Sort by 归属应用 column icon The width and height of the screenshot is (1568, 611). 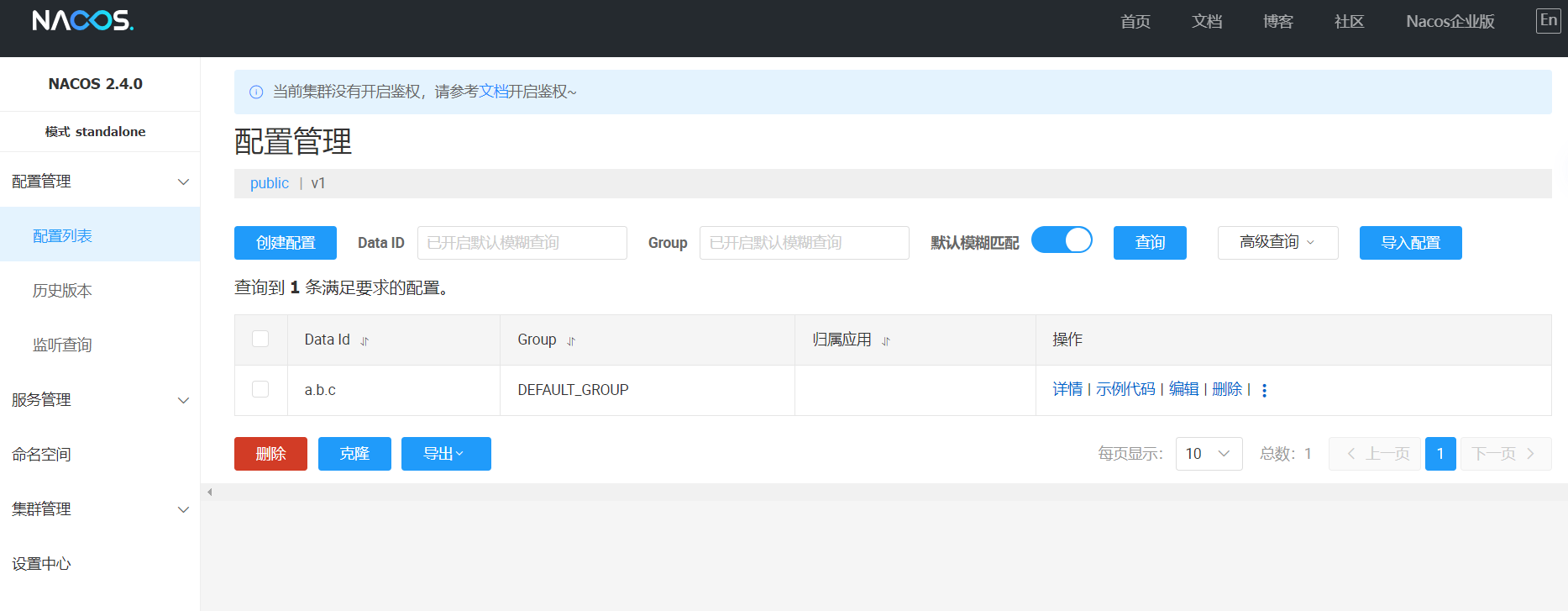point(886,341)
